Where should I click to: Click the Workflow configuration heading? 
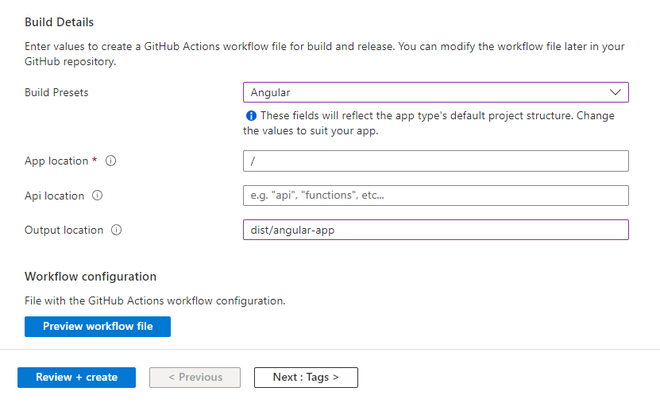pyautogui.click(x=90, y=276)
